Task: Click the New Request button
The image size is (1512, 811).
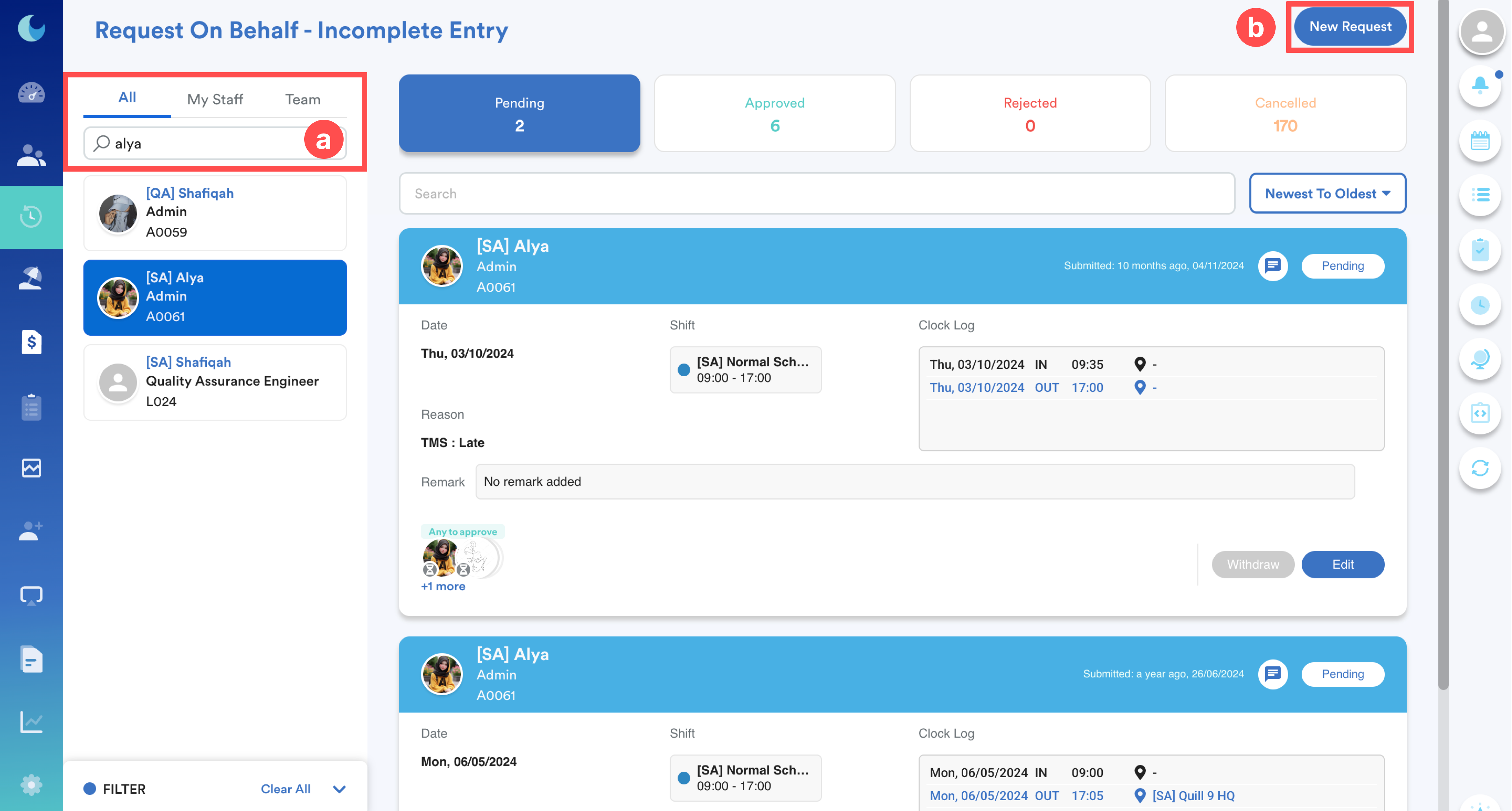Action: click(x=1350, y=26)
